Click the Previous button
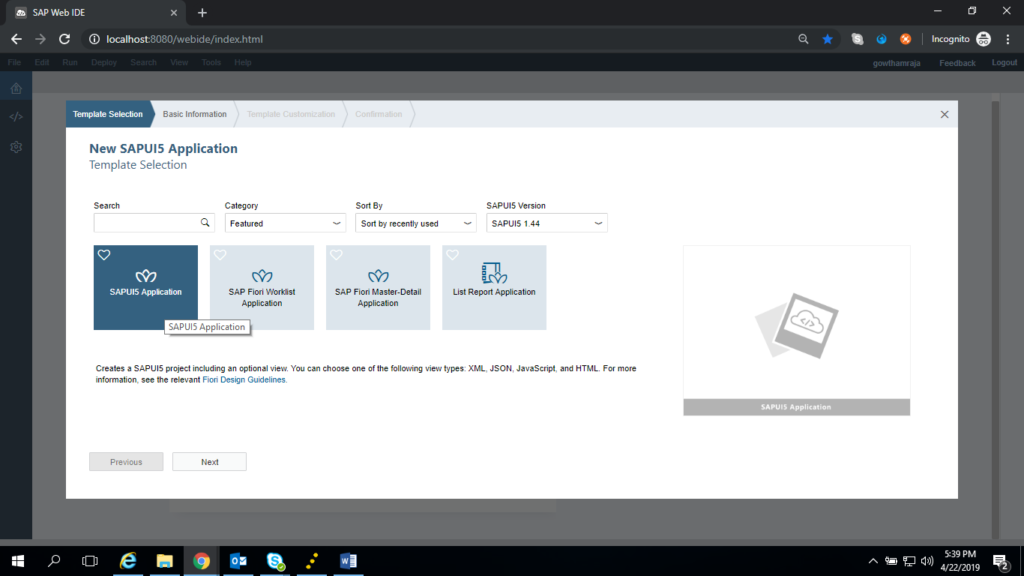Screen dimensions: 1024x576 click(x=126, y=462)
